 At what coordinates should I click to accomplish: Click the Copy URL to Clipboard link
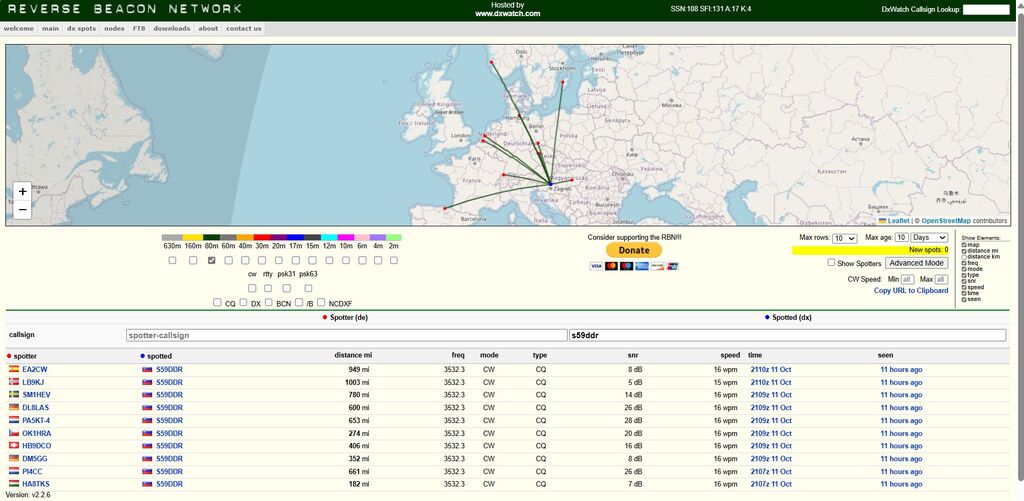[910, 291]
